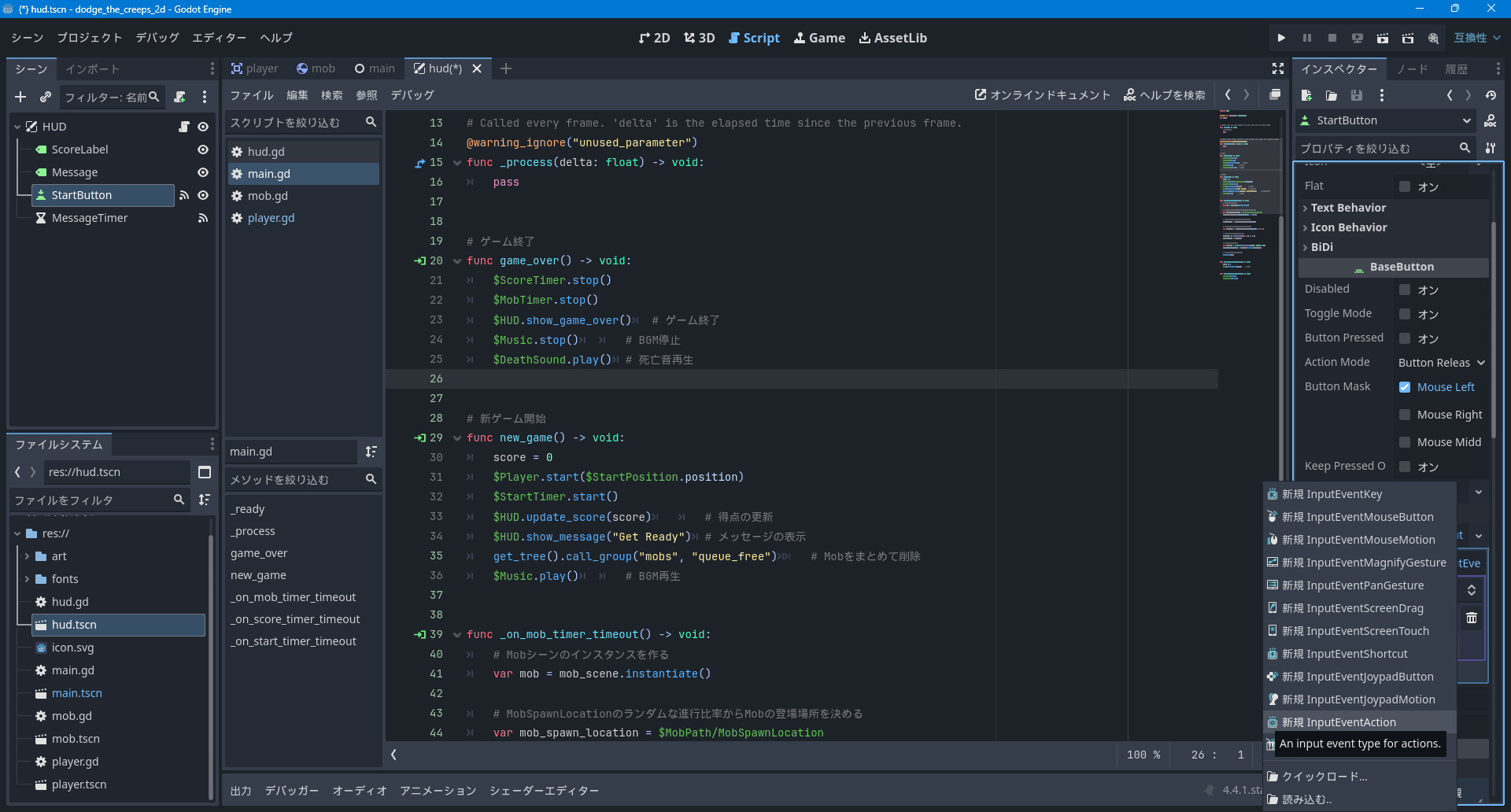This screenshot has width=1511, height=812.
Task: Open floating script editor window icon
Action: tap(1275, 94)
